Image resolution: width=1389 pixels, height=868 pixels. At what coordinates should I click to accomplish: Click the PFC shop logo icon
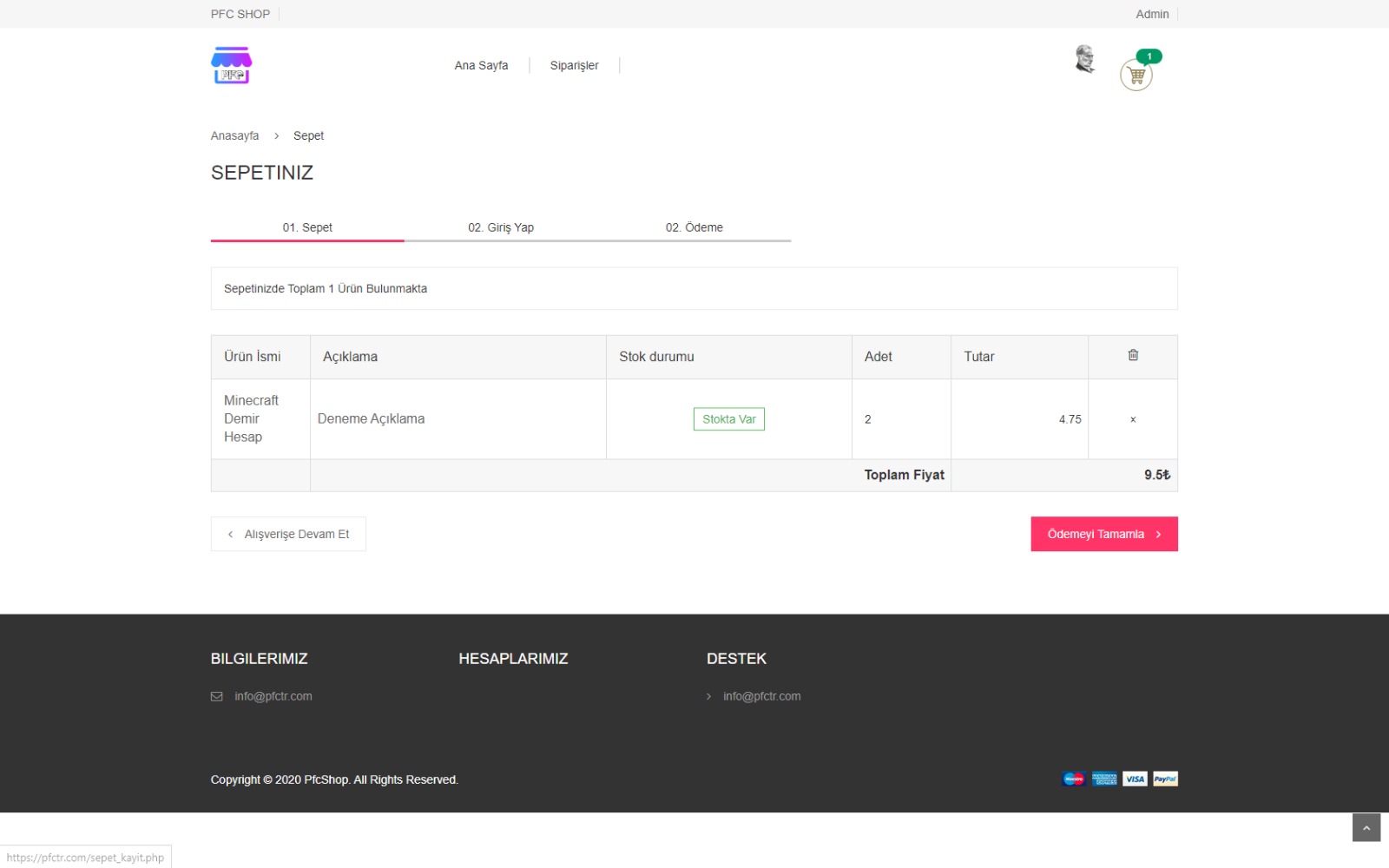coord(231,65)
